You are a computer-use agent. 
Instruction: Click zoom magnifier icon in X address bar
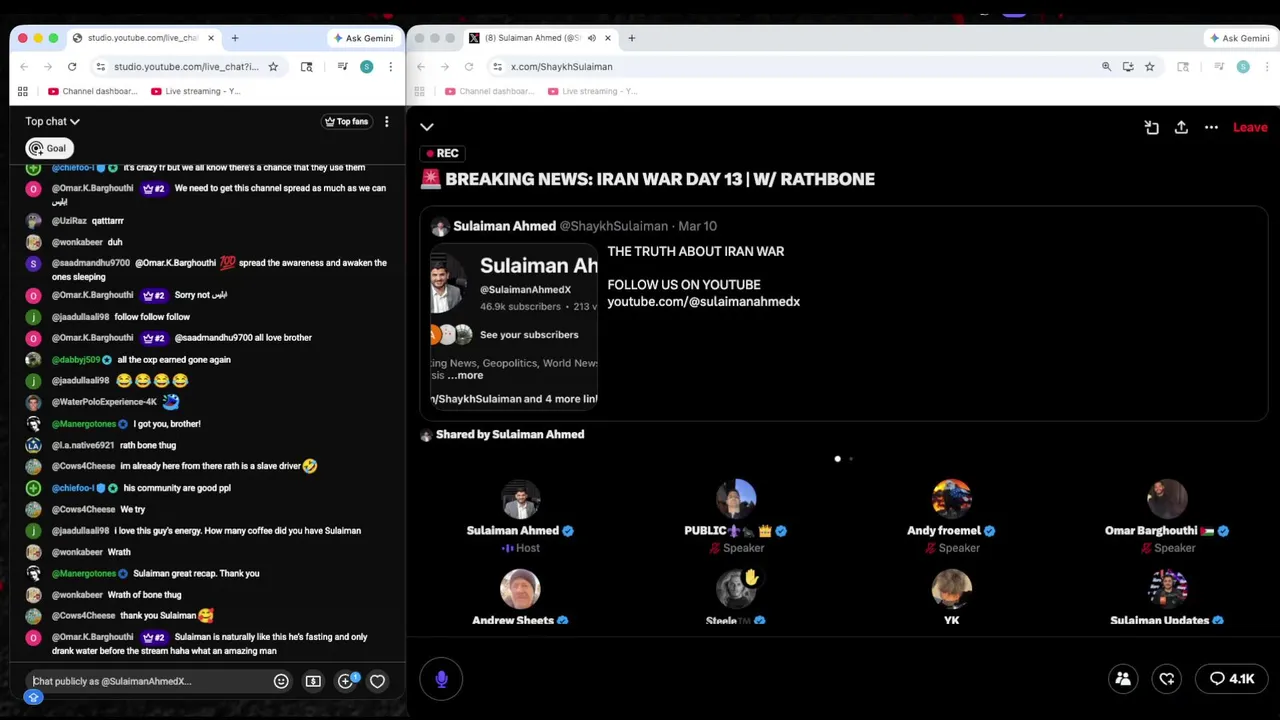click(x=1106, y=67)
